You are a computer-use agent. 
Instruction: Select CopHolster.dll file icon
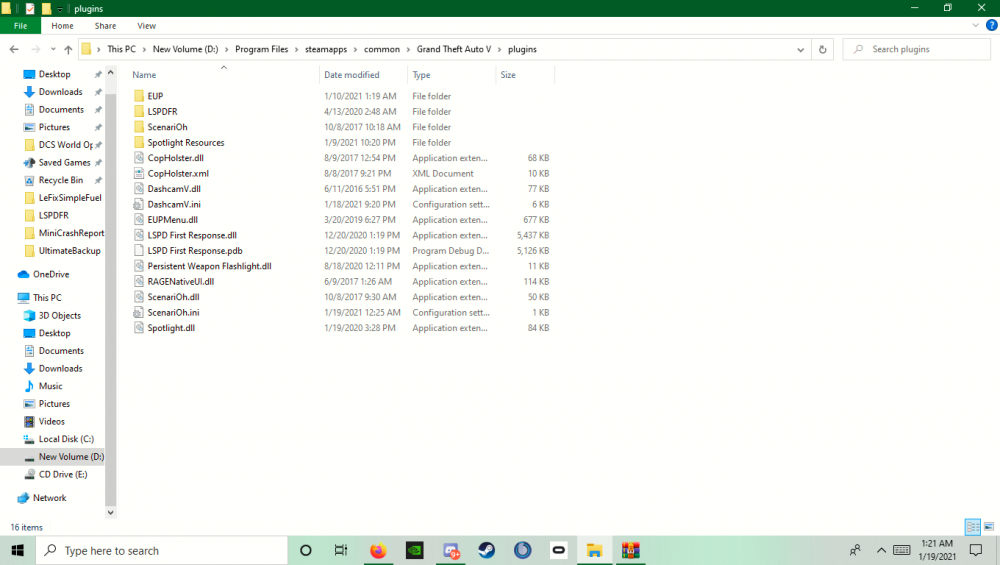click(139, 158)
